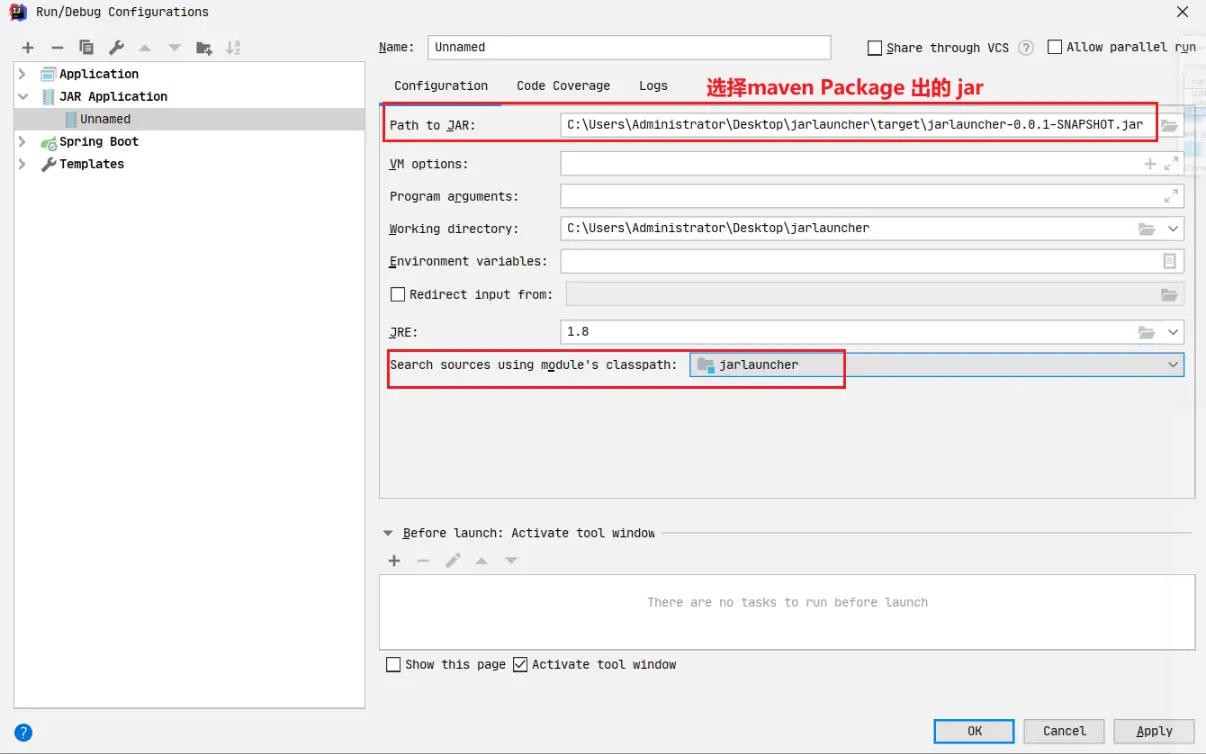Move before launch task up
This screenshot has width=1206, height=754.
pos(482,561)
